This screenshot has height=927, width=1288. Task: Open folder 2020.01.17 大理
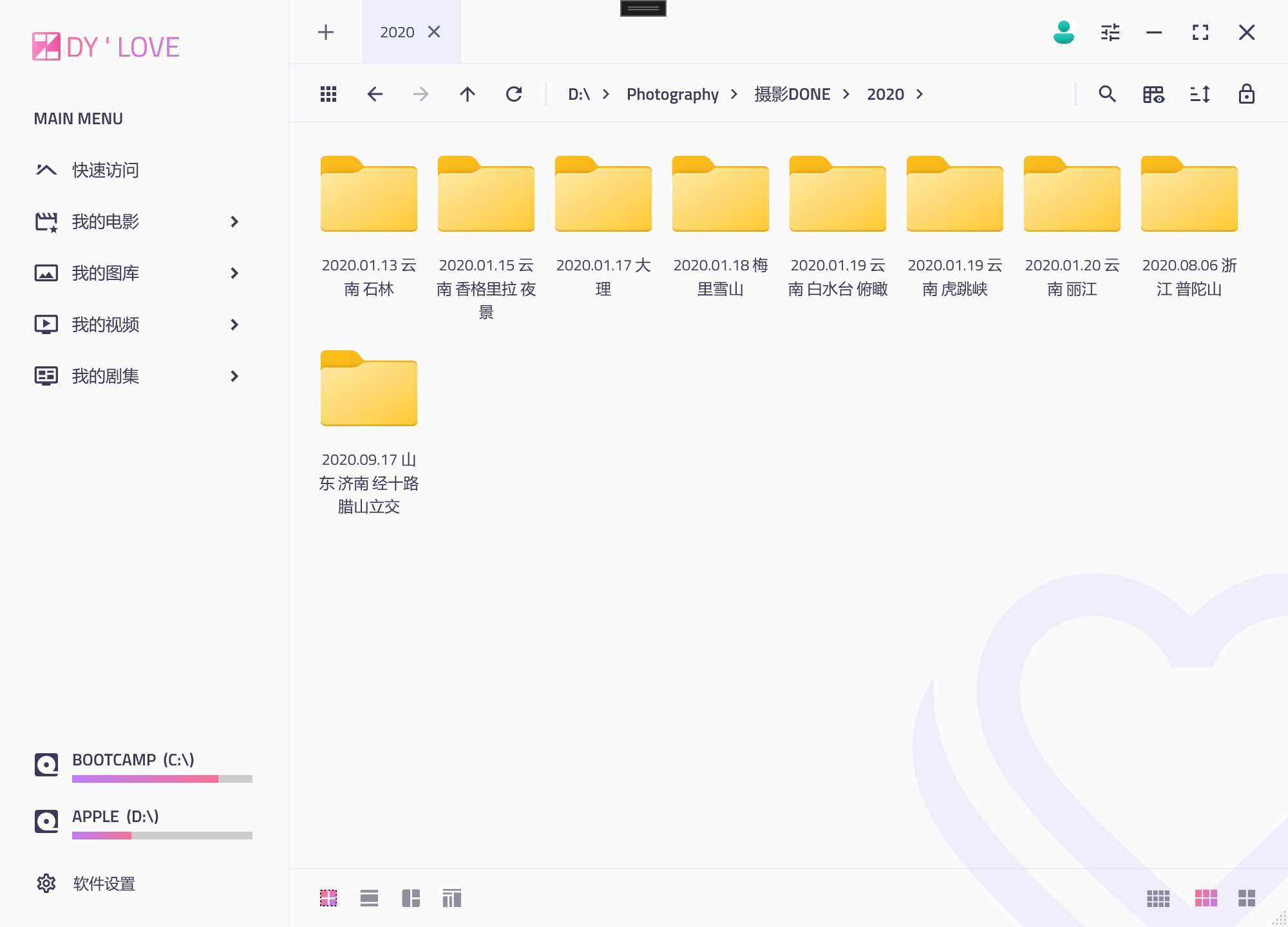point(603,226)
